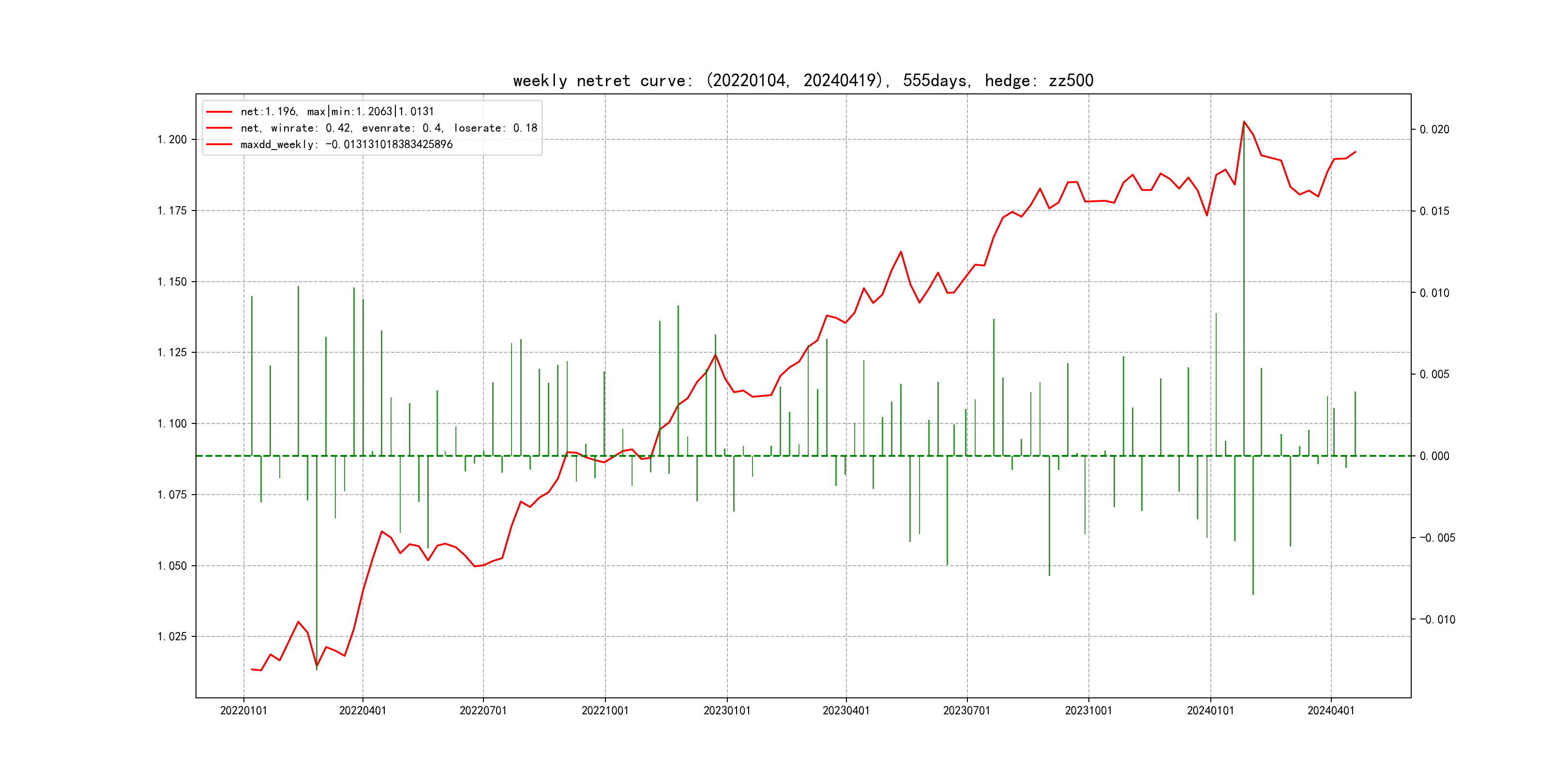Click left y-axis tick 1.200
The image size is (1568, 784).
click(172, 140)
